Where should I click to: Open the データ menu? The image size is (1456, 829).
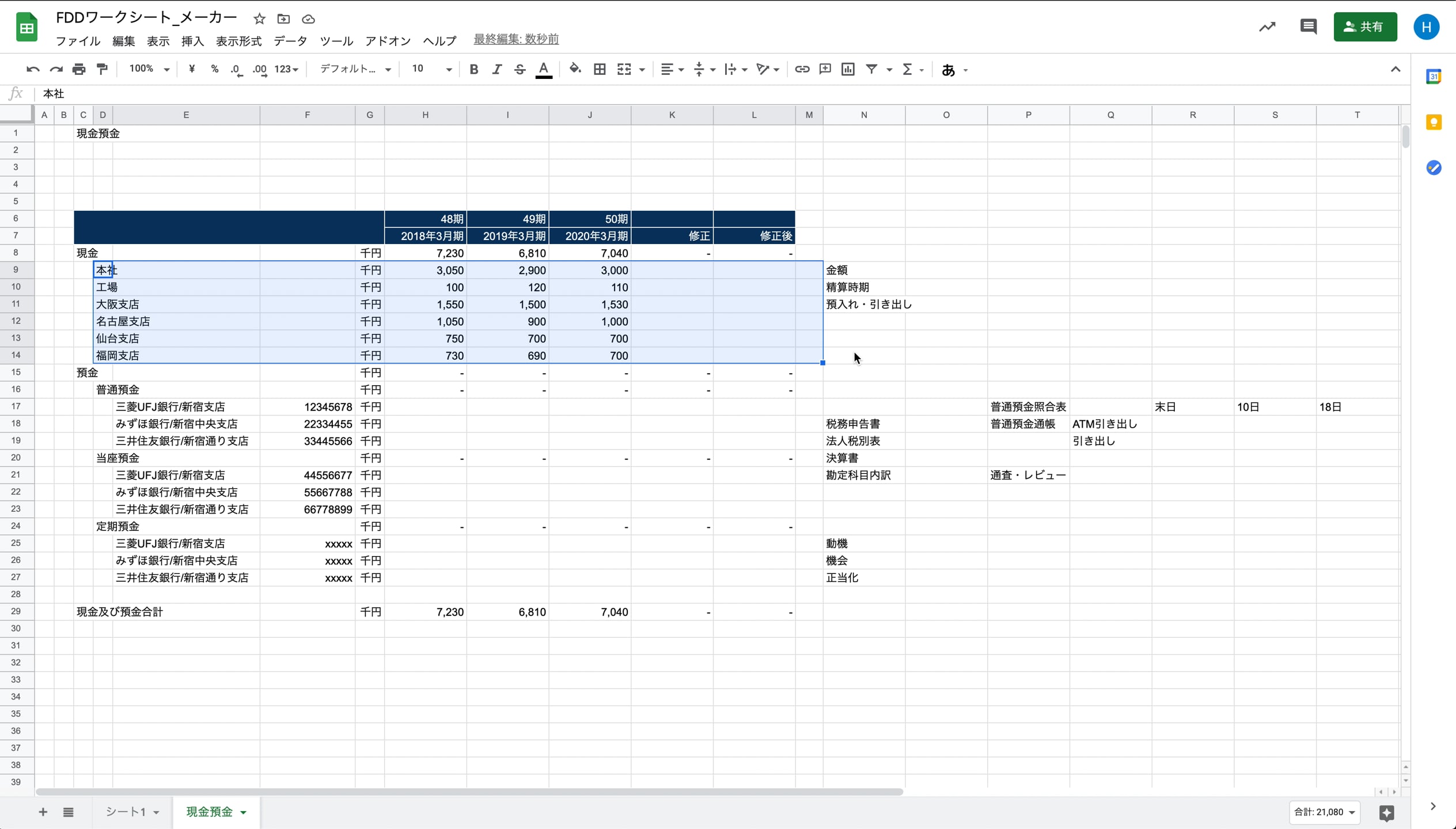coord(290,41)
